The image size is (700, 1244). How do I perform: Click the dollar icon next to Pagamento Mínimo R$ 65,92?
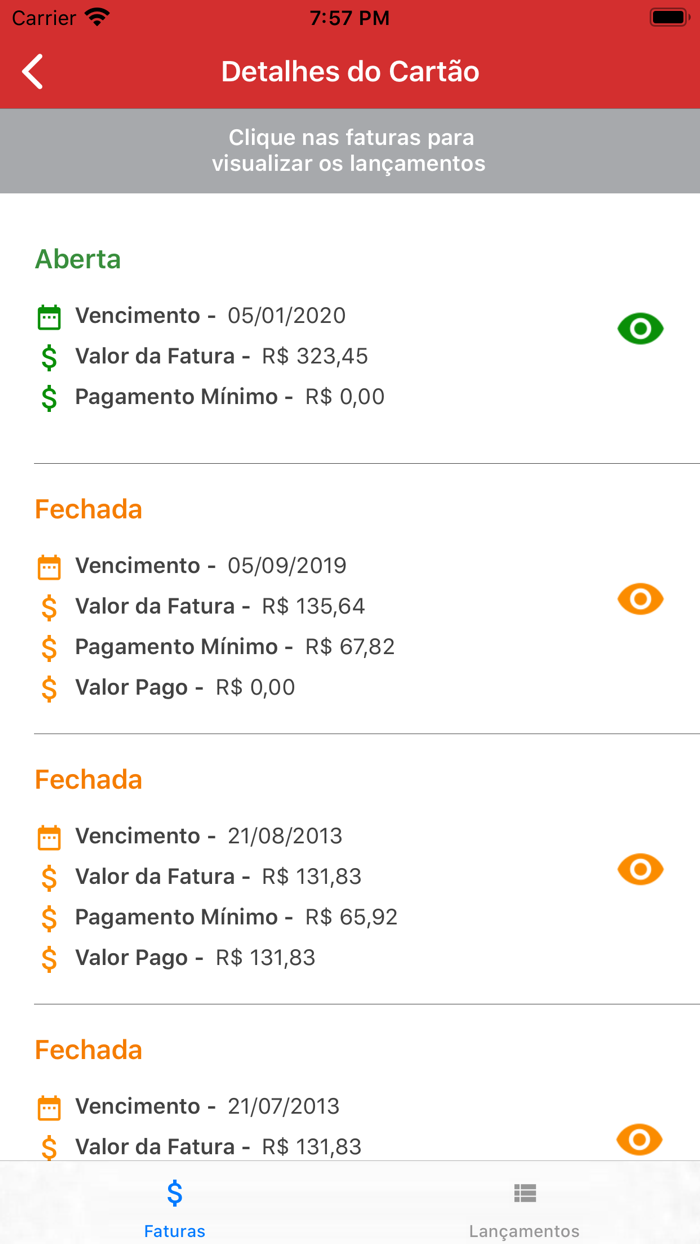[x=47, y=917]
